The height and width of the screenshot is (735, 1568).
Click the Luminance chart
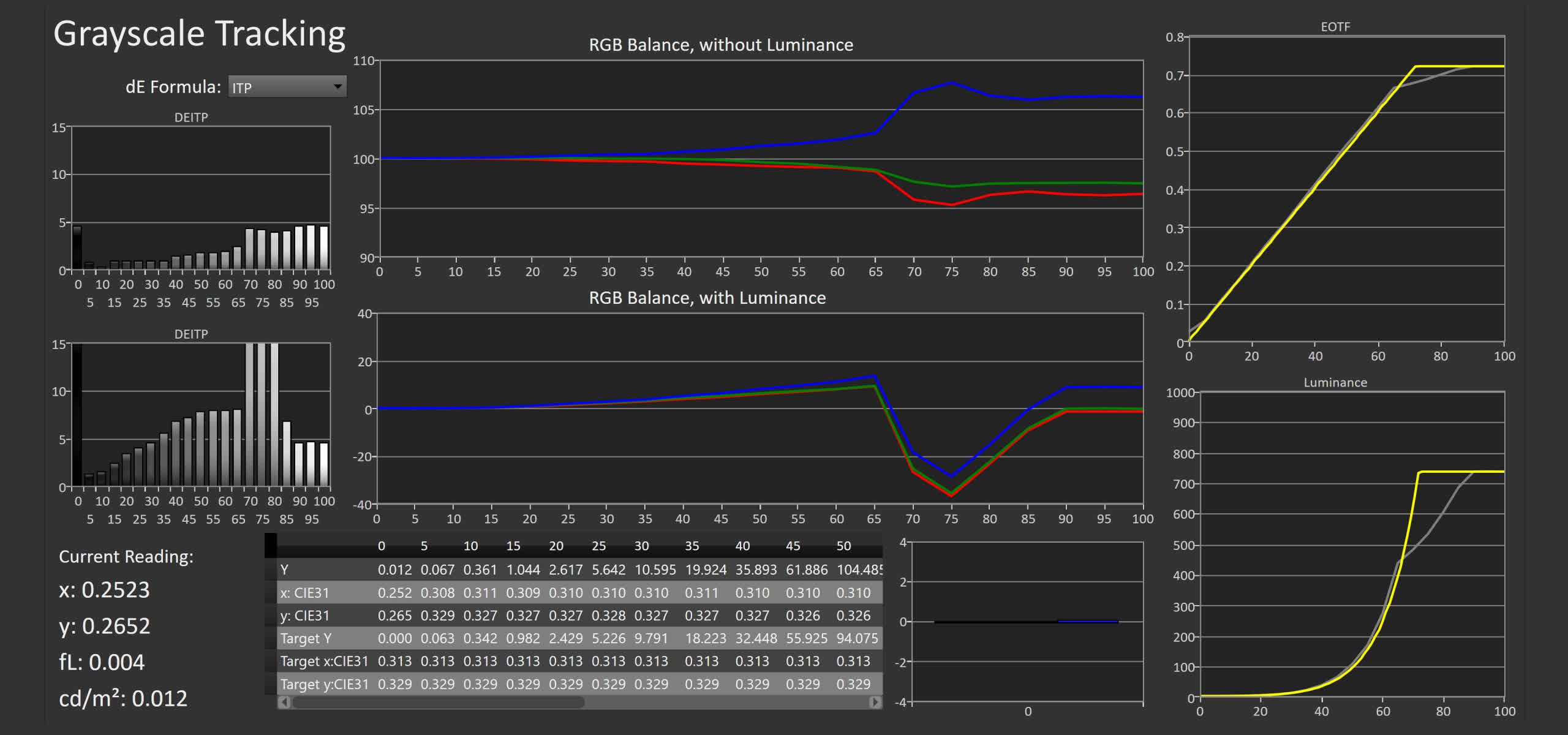(x=1351, y=544)
